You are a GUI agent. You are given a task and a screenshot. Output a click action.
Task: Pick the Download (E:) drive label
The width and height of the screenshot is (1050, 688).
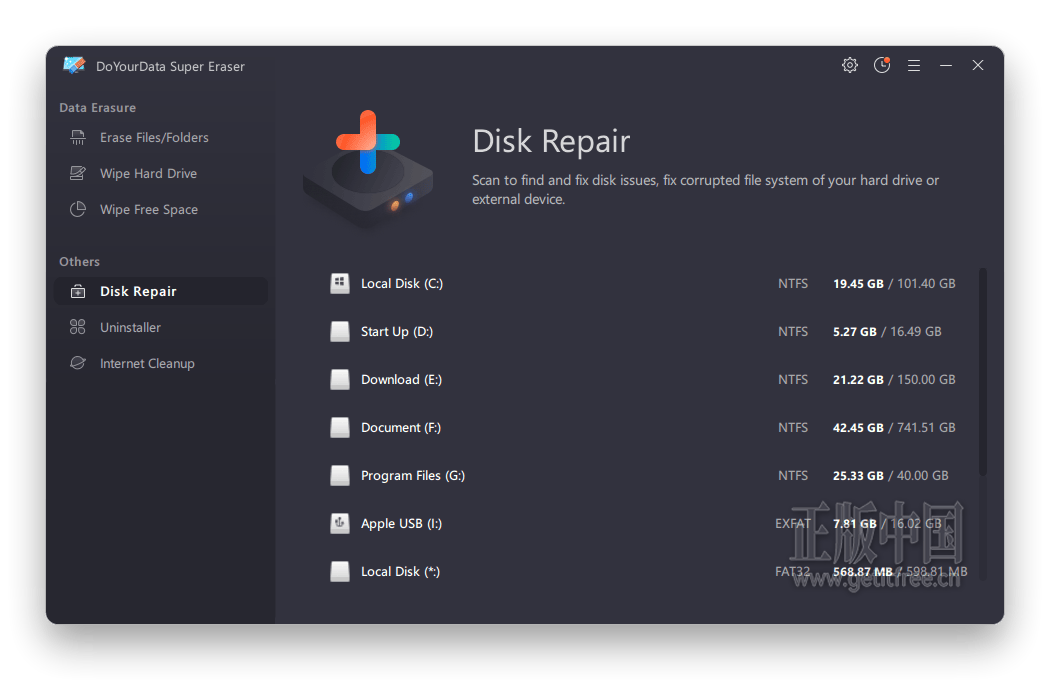pyautogui.click(x=402, y=380)
